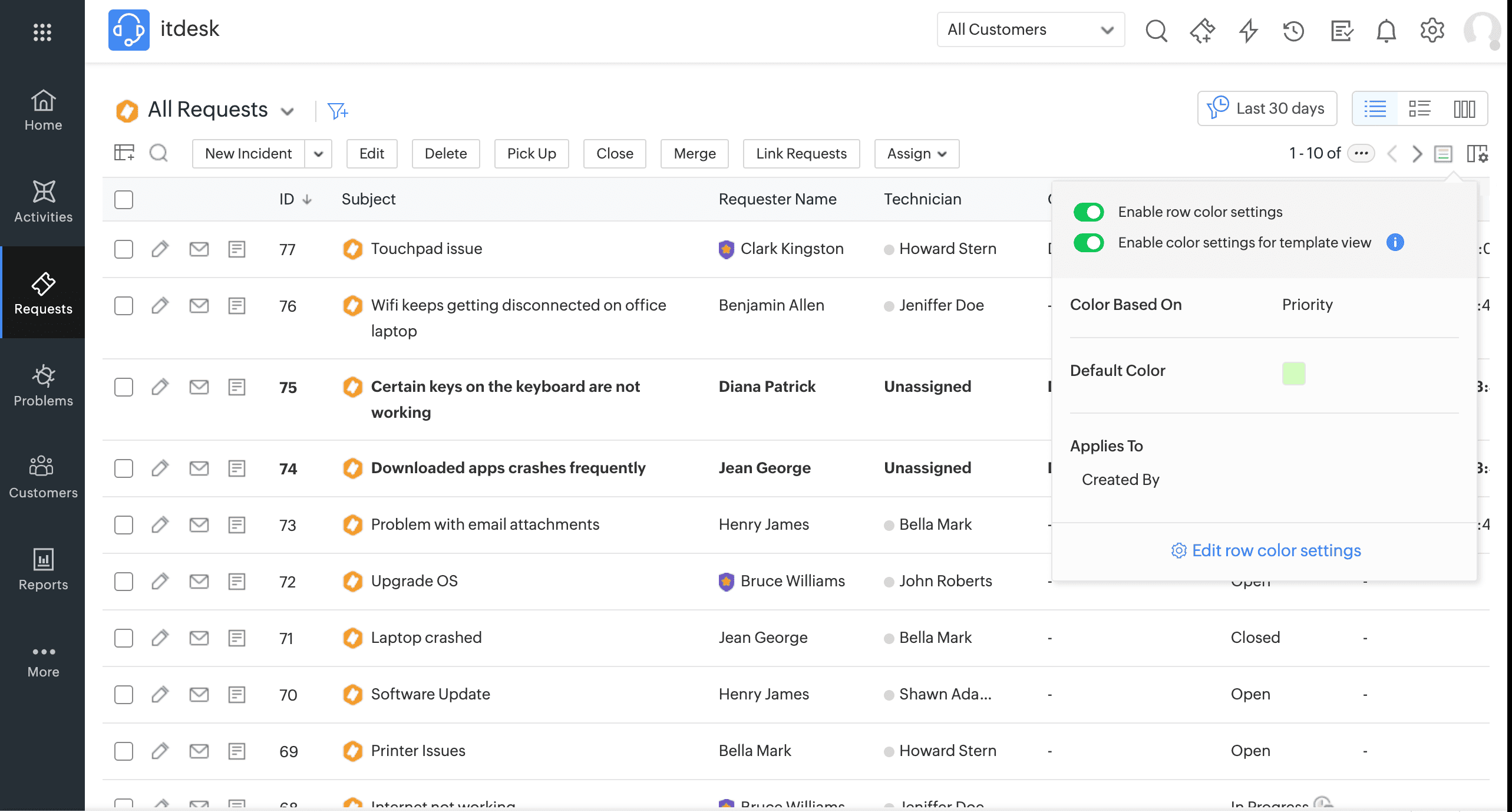Switch to the Kanban column view icon
The image size is (1512, 812).
tap(1464, 108)
